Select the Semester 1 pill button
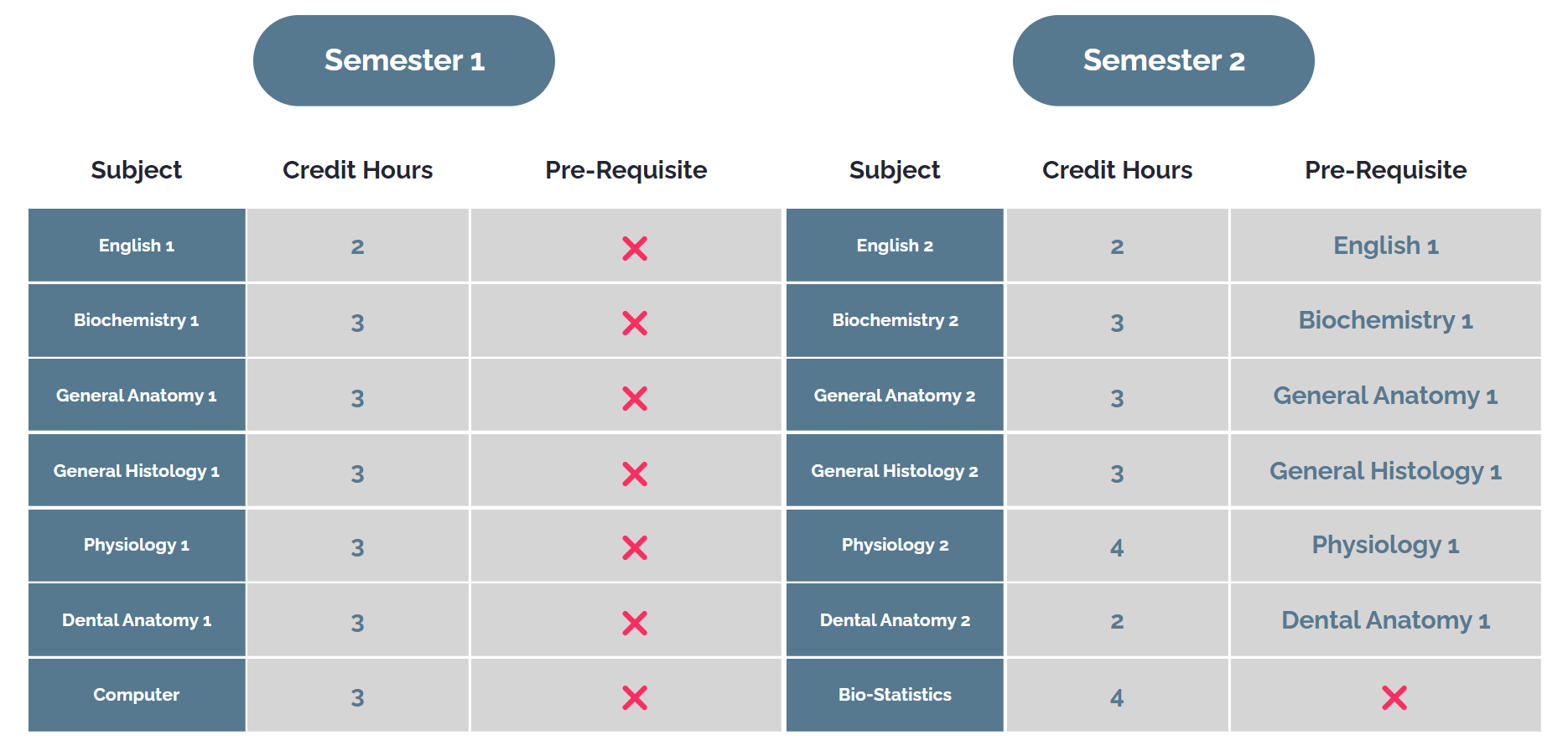The width and height of the screenshot is (1568, 756). click(403, 60)
